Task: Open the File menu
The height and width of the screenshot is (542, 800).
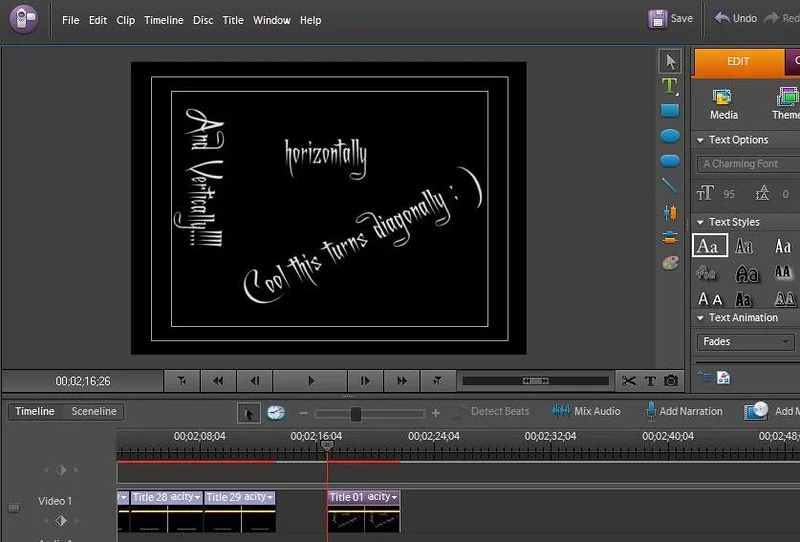Action: [x=70, y=20]
